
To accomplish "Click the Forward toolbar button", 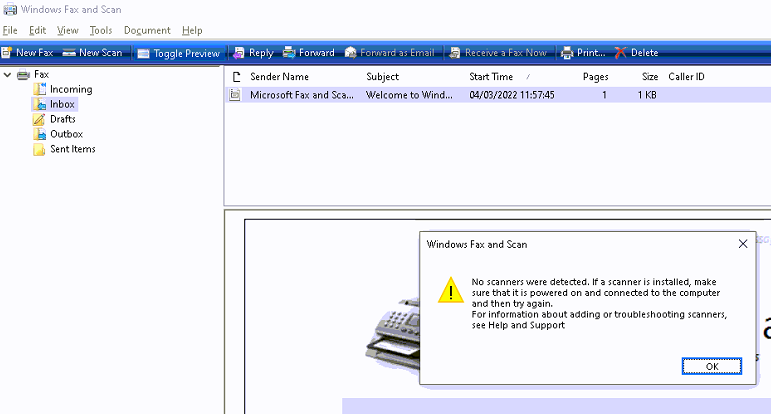I will [x=309, y=53].
